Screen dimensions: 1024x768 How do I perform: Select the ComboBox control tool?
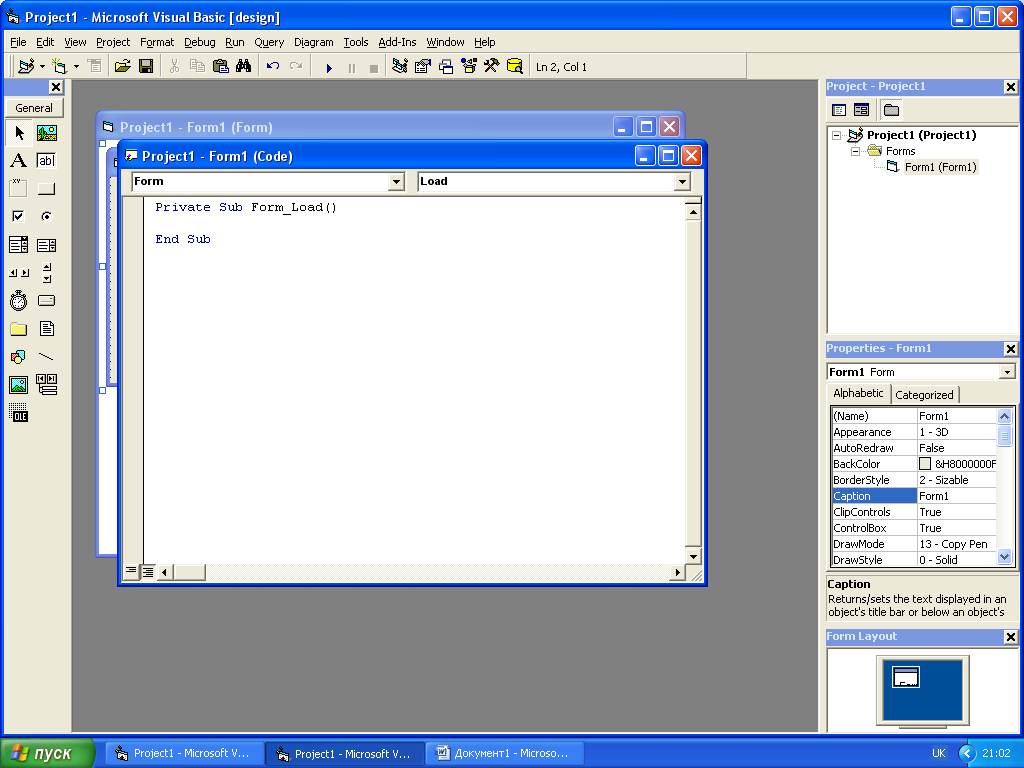[19, 245]
